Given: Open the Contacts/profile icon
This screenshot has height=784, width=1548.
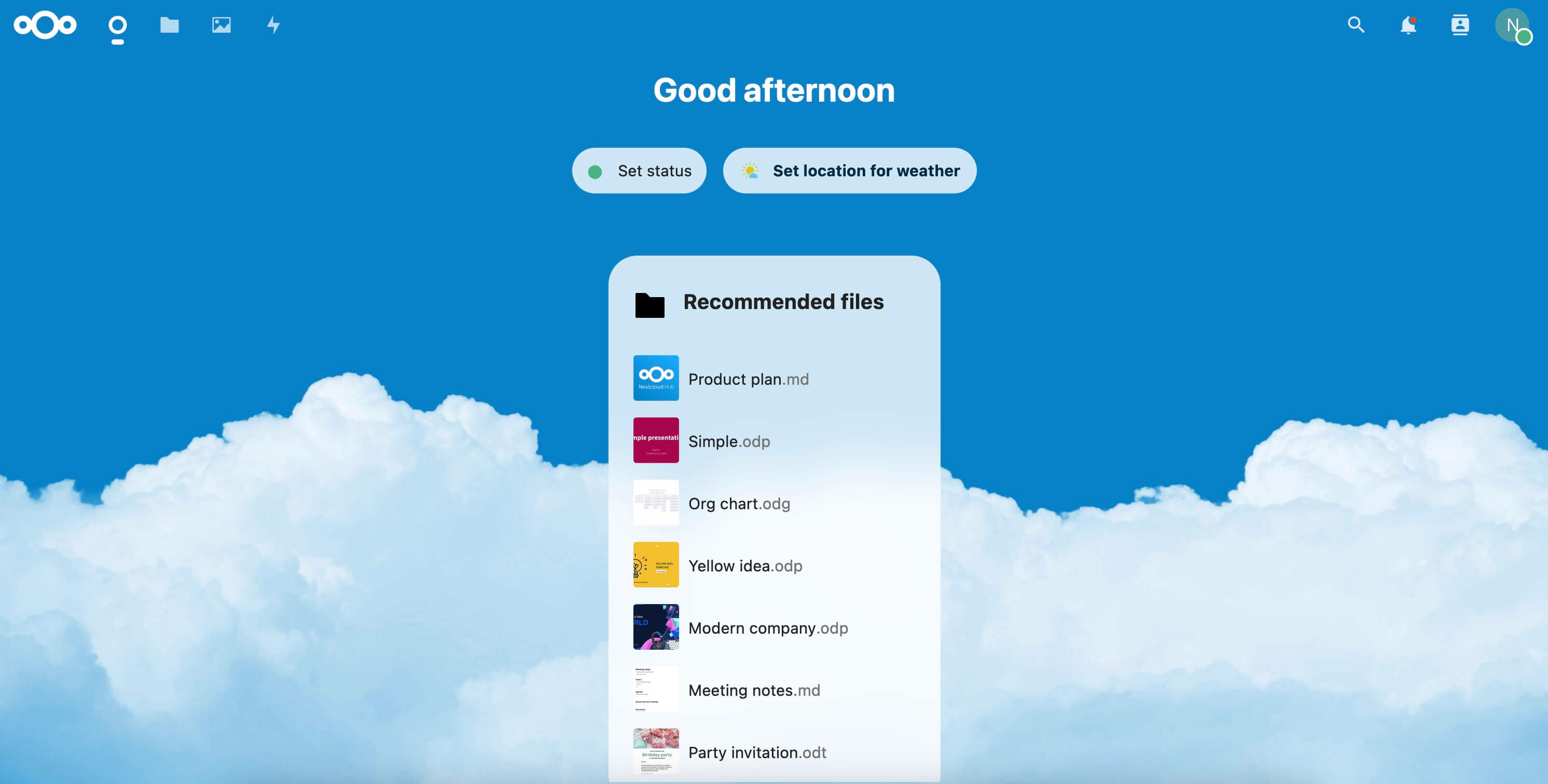Looking at the screenshot, I should tap(1460, 24).
